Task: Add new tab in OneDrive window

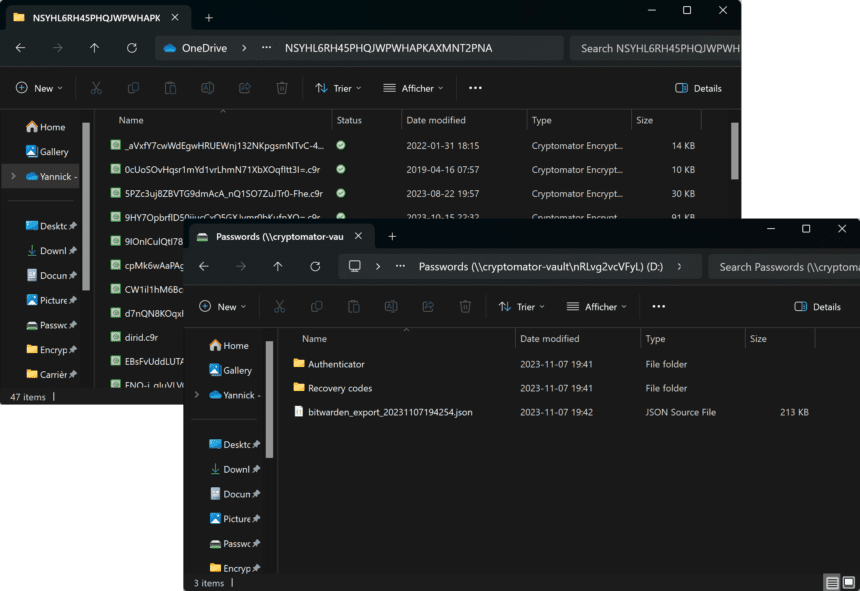Action: (x=209, y=18)
